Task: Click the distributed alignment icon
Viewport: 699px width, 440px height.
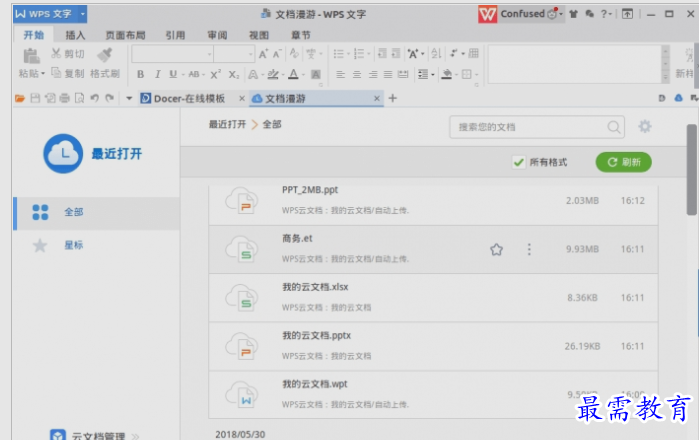Action: 403,74
